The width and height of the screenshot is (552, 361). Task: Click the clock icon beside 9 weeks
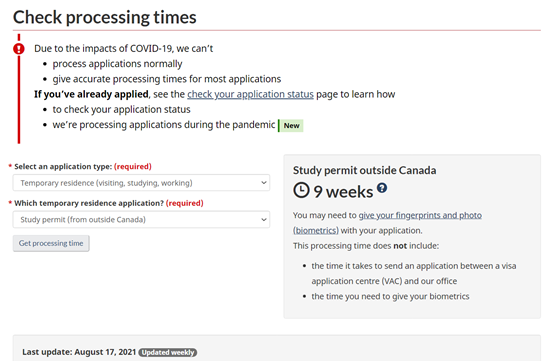[x=301, y=190]
